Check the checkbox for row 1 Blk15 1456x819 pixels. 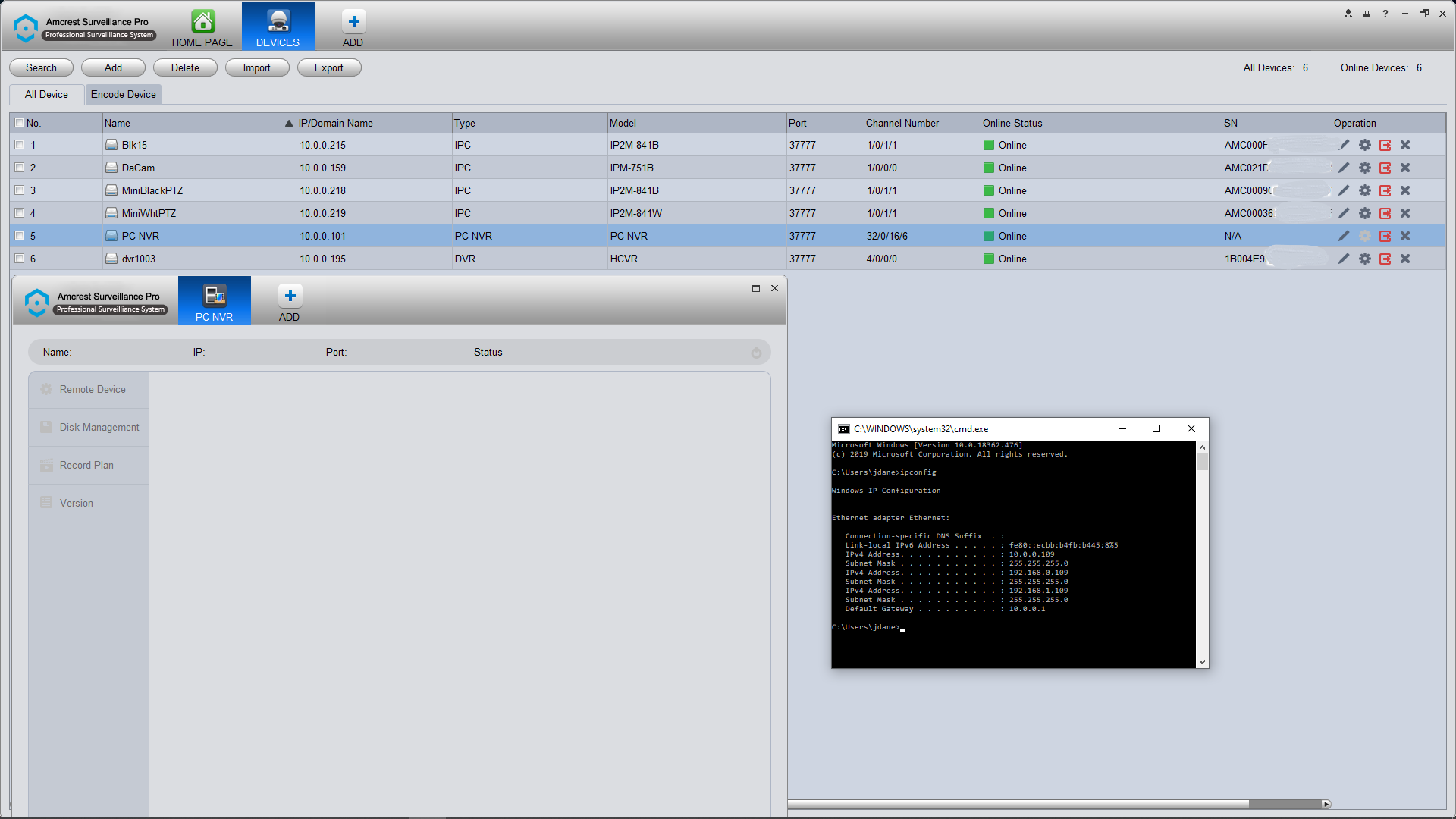click(x=20, y=145)
